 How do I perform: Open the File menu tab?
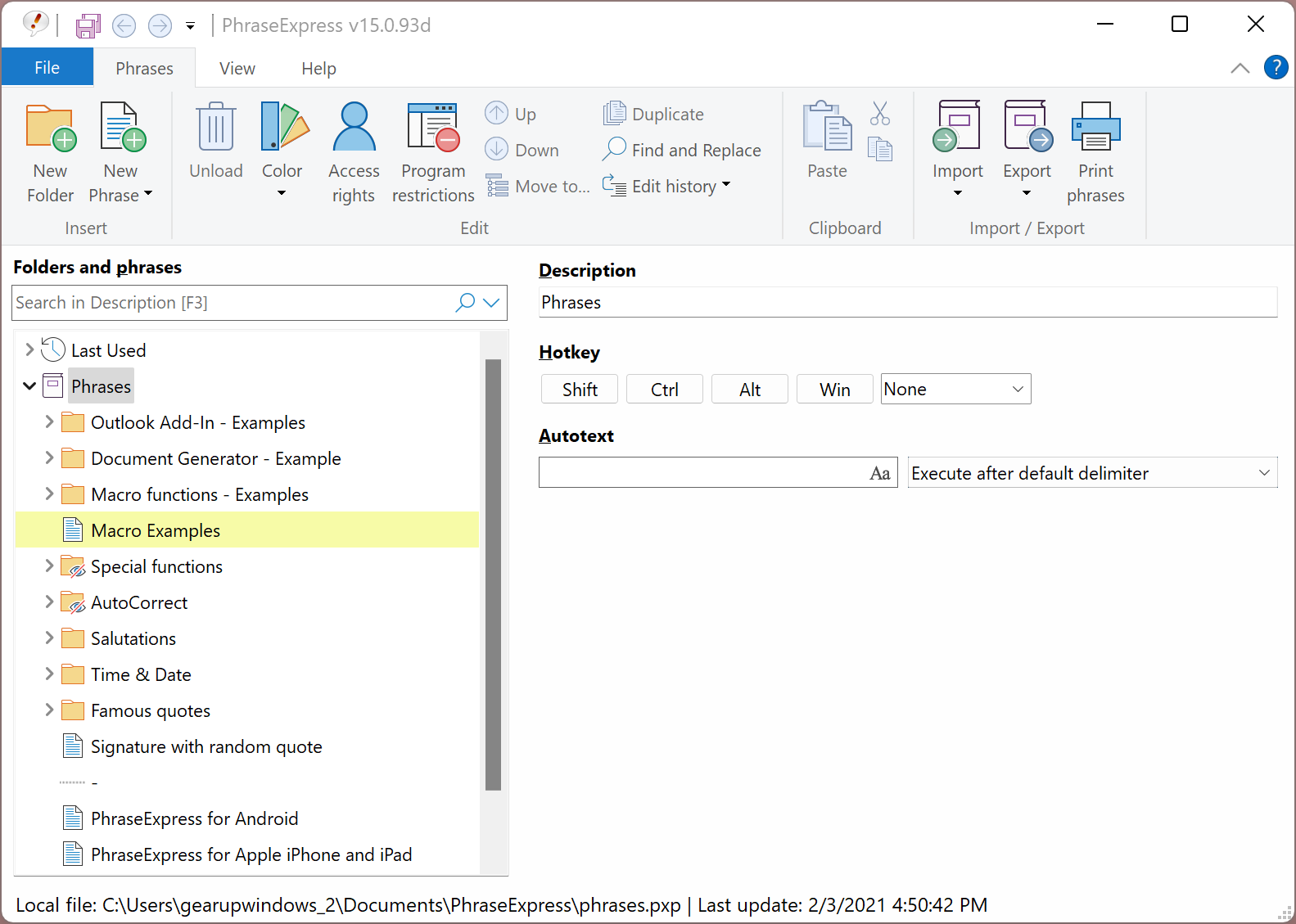[47, 67]
